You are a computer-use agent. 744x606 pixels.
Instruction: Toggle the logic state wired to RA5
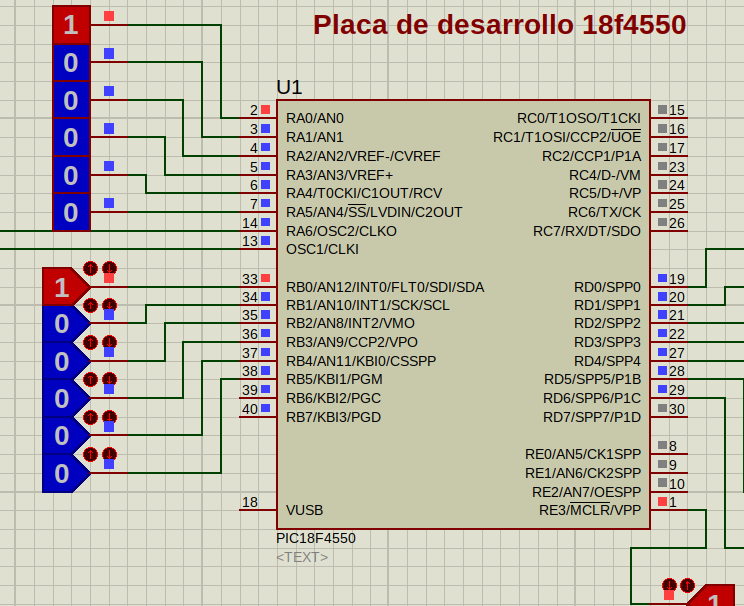click(71, 212)
